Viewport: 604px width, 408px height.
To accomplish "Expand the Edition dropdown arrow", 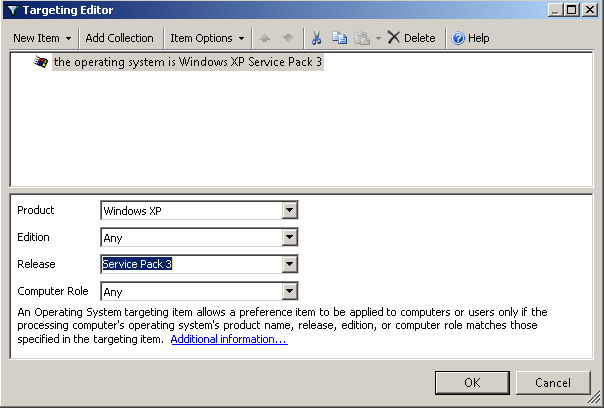I will point(290,237).
